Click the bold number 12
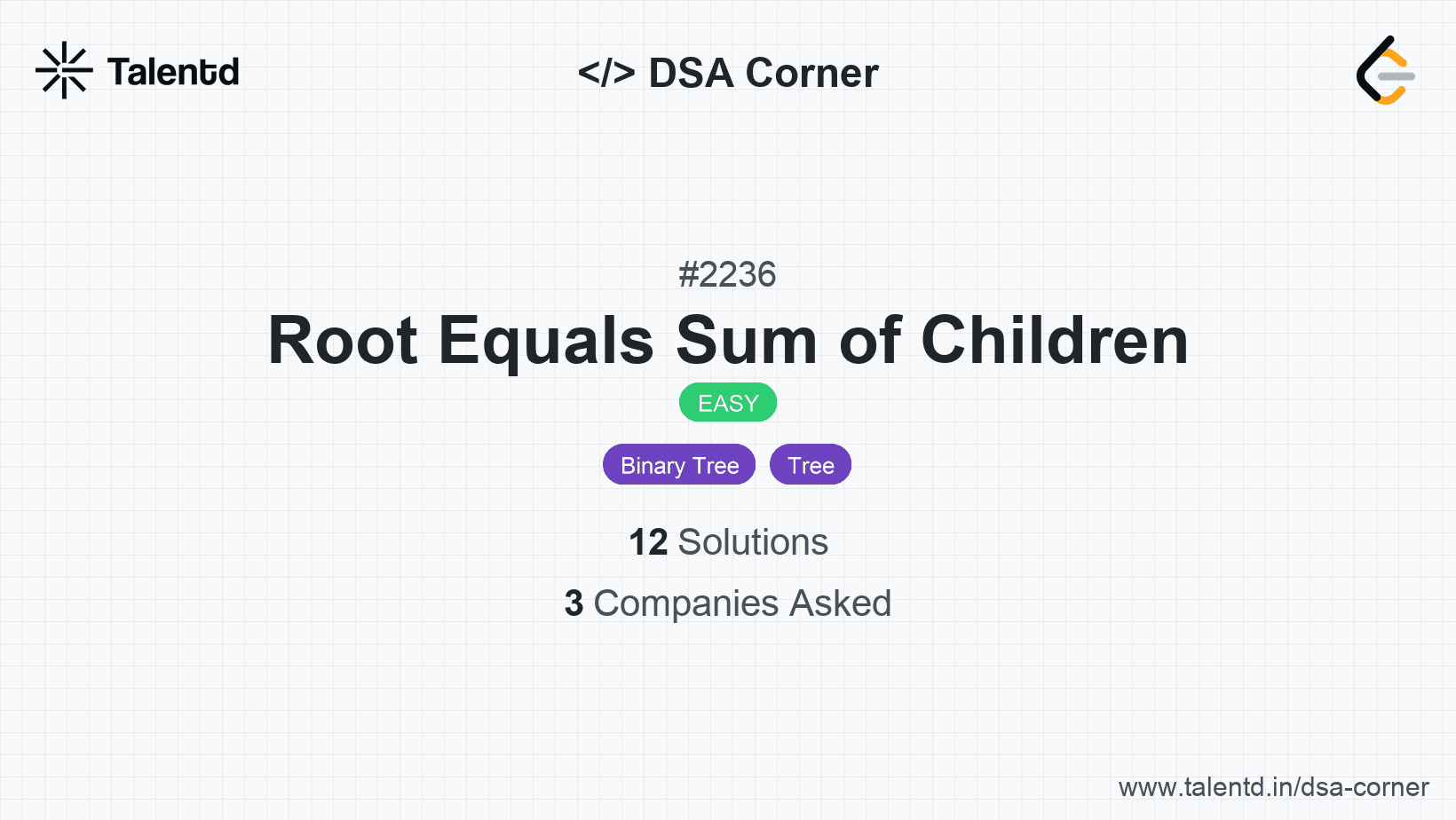 [x=648, y=542]
